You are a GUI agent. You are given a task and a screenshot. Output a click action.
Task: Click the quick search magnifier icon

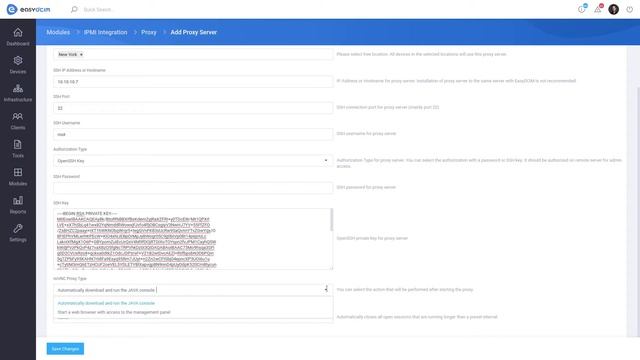point(74,9)
